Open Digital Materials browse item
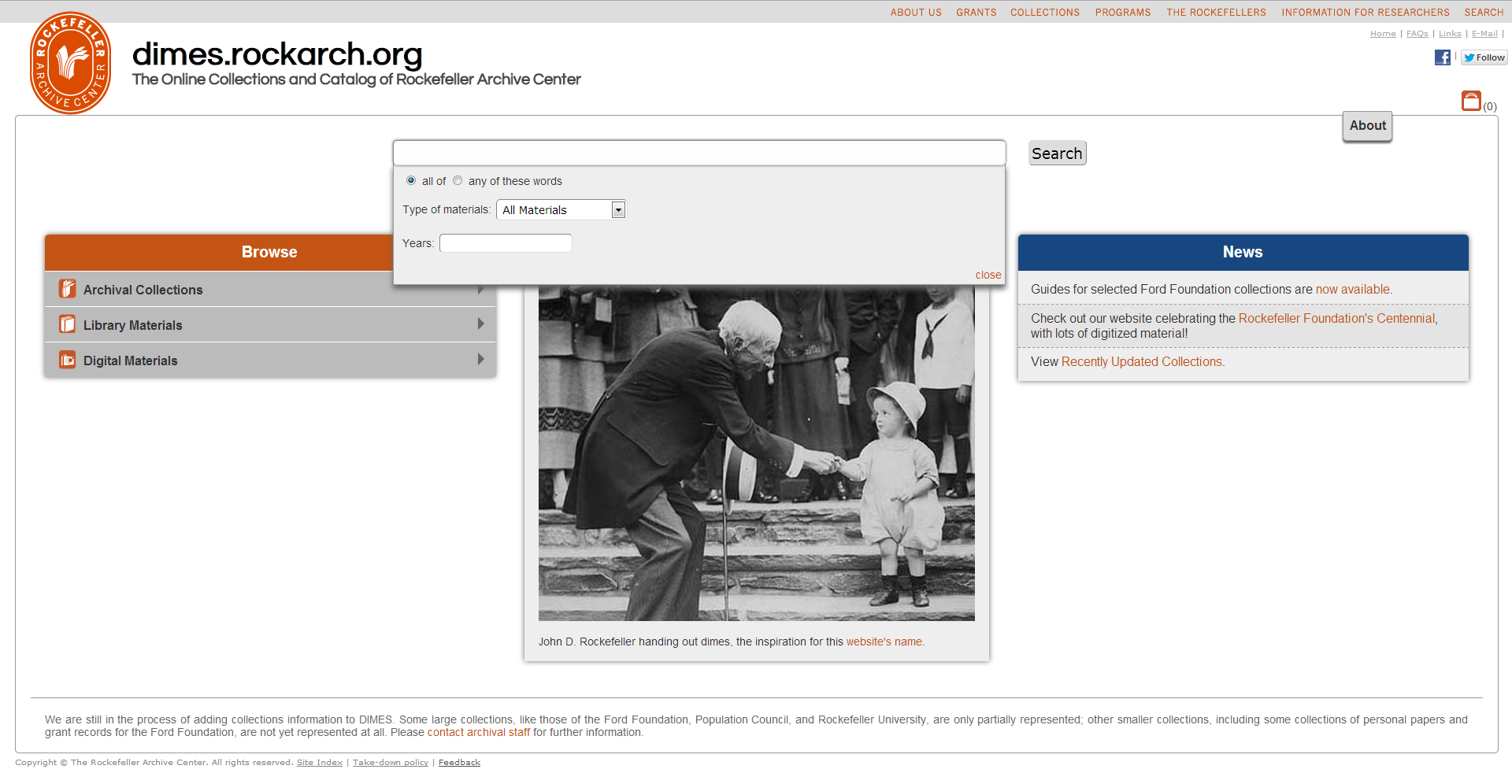Image resolution: width=1512 pixels, height=784 pixels. coord(269,360)
